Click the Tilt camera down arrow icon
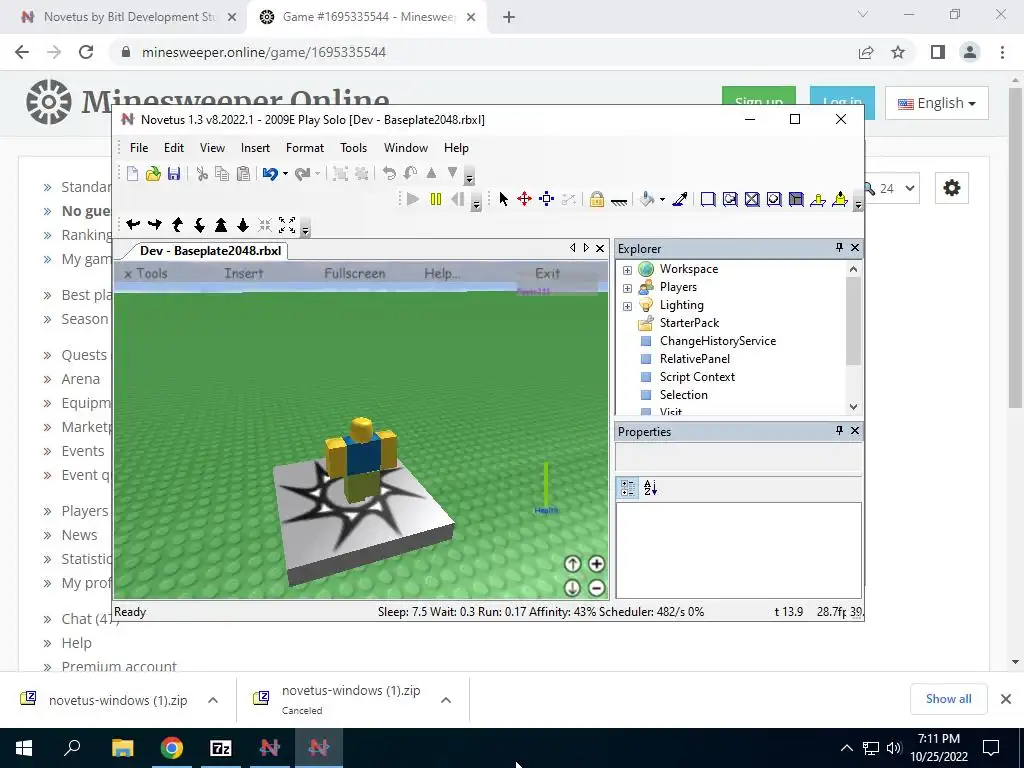1024x768 pixels. pos(199,225)
